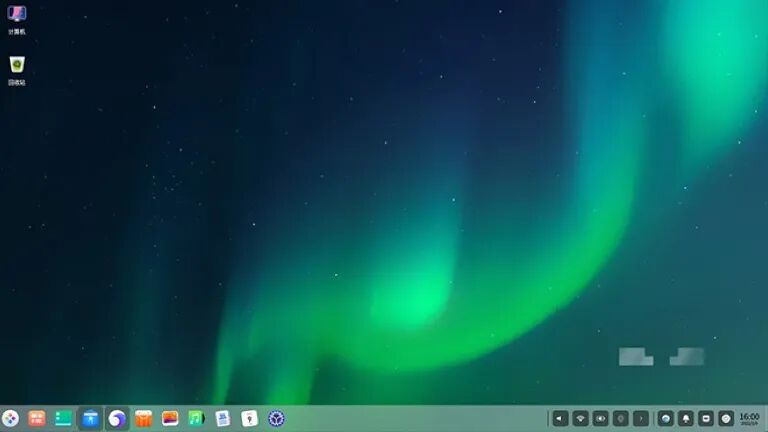This screenshot has height=432, width=768.
Task: Open the document viewer dock icon
Action: tap(223, 418)
